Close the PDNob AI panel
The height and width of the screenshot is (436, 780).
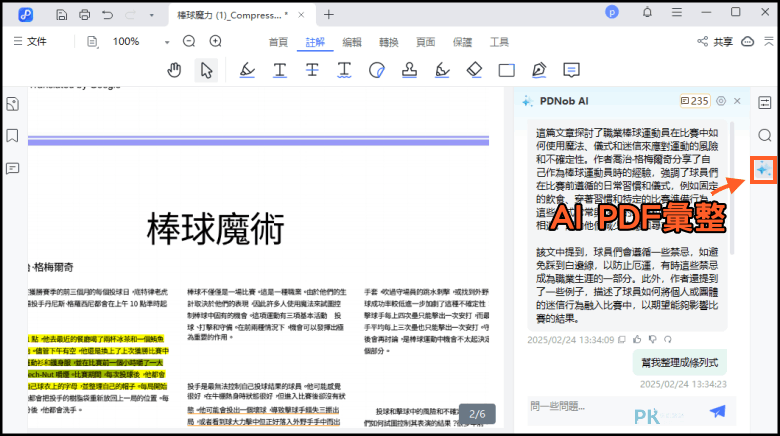(x=737, y=101)
